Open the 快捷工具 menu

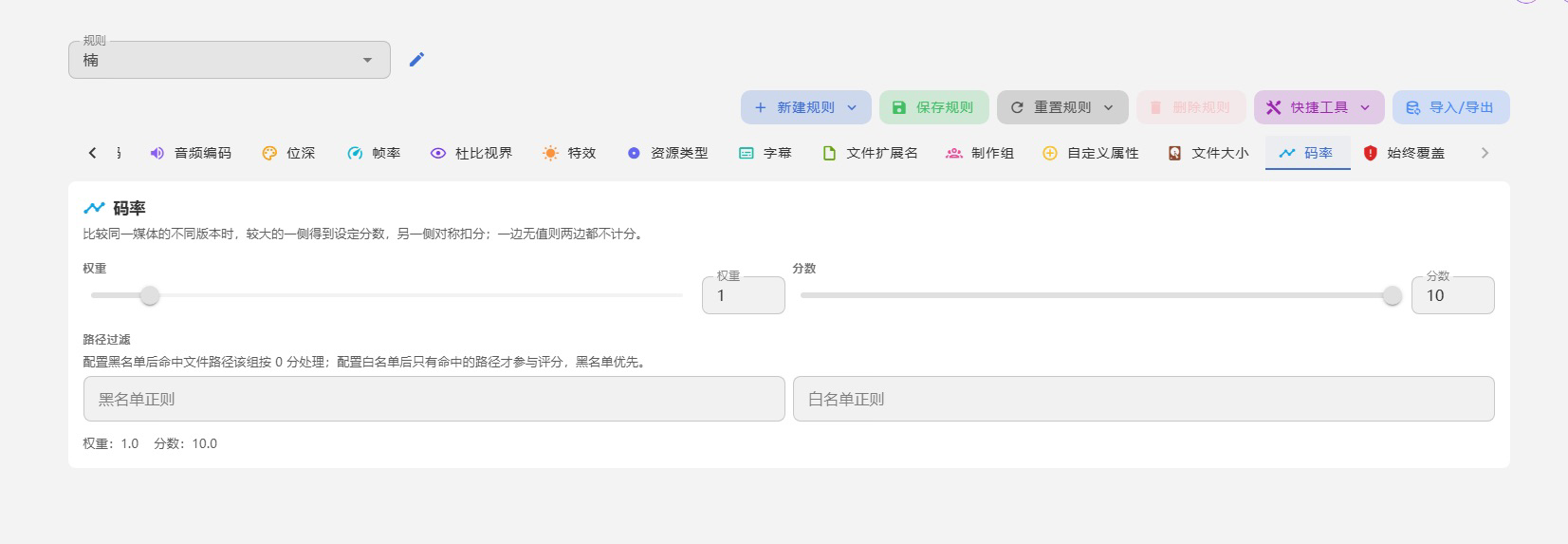[x=1319, y=107]
